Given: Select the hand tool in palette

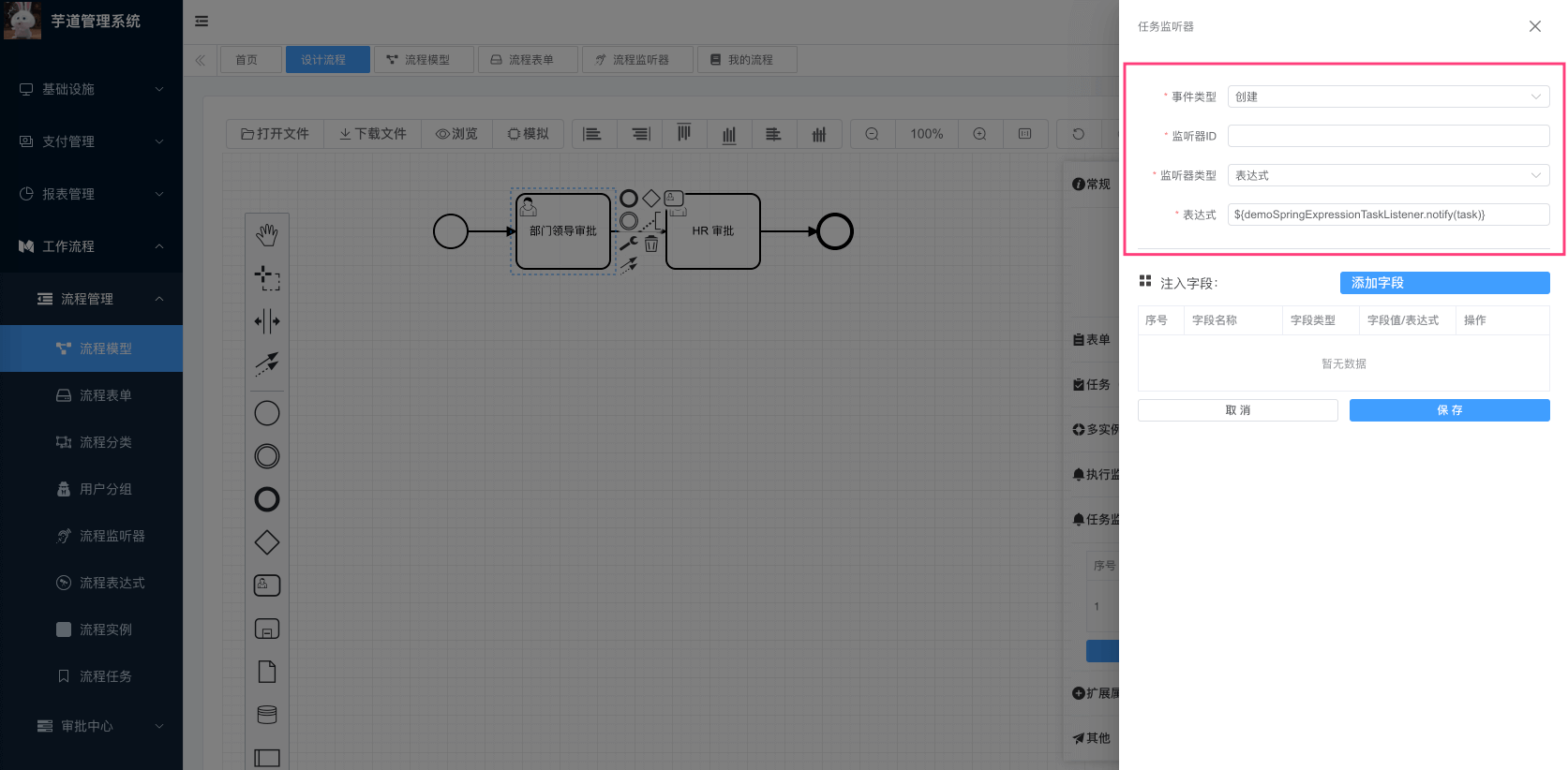Looking at the screenshot, I should [x=267, y=235].
